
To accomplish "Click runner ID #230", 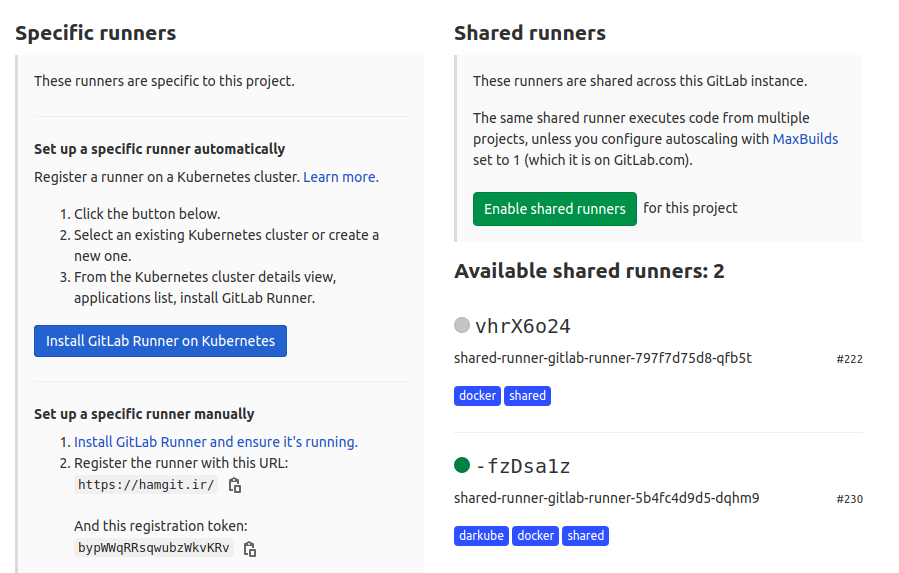I will (x=849, y=499).
